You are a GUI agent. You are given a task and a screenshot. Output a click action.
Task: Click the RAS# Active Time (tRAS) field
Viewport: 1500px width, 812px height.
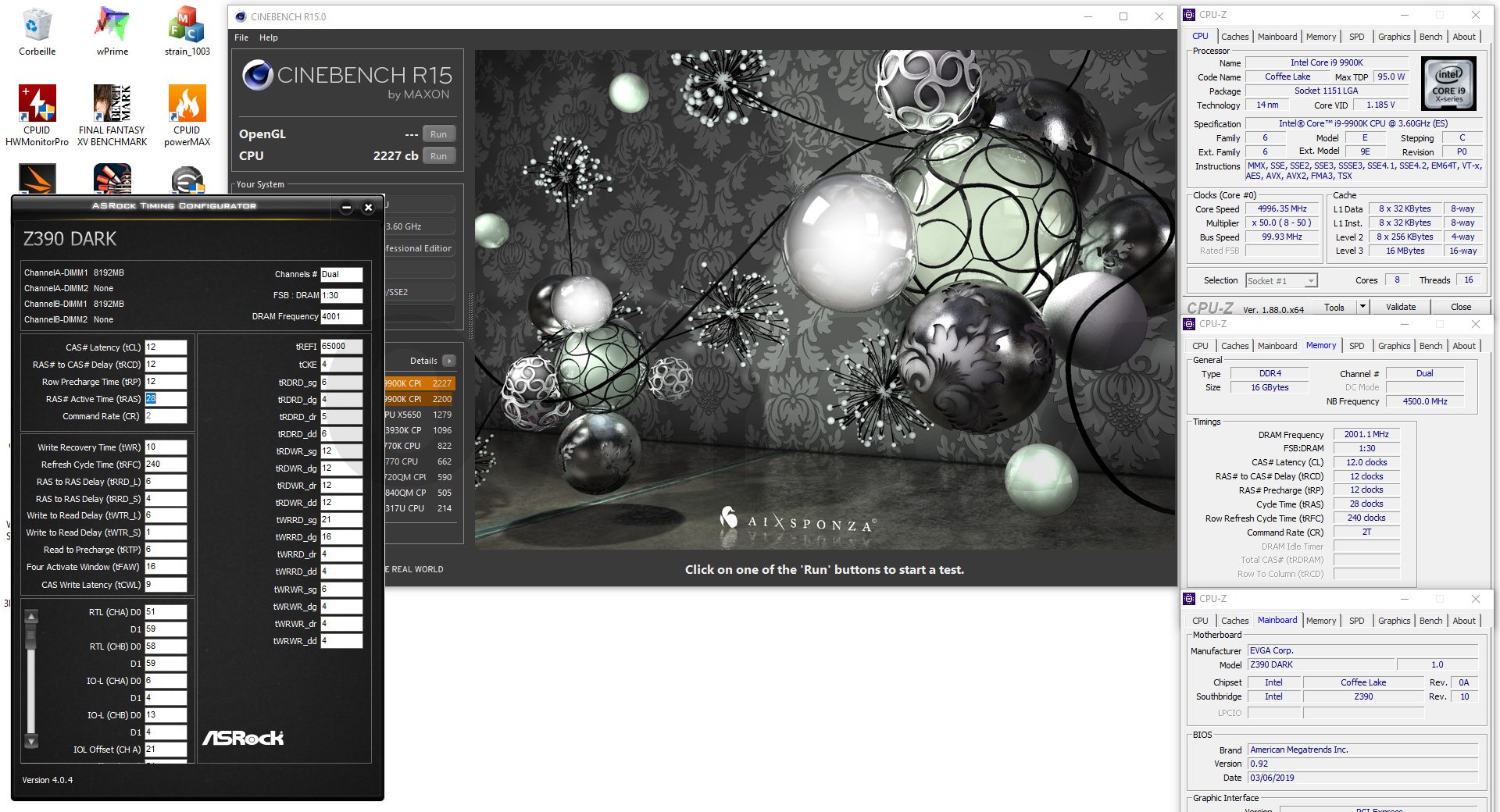[x=166, y=399]
